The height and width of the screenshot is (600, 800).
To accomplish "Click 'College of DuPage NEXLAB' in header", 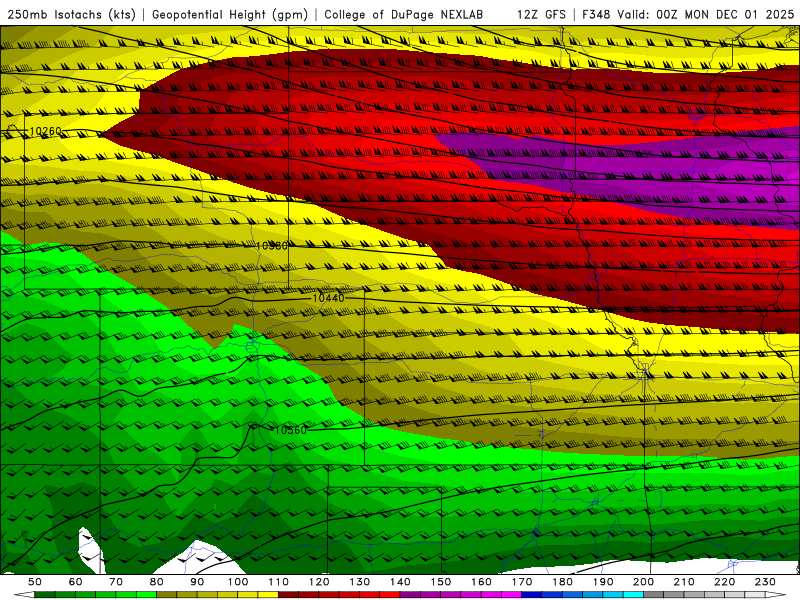I will coord(403,14).
